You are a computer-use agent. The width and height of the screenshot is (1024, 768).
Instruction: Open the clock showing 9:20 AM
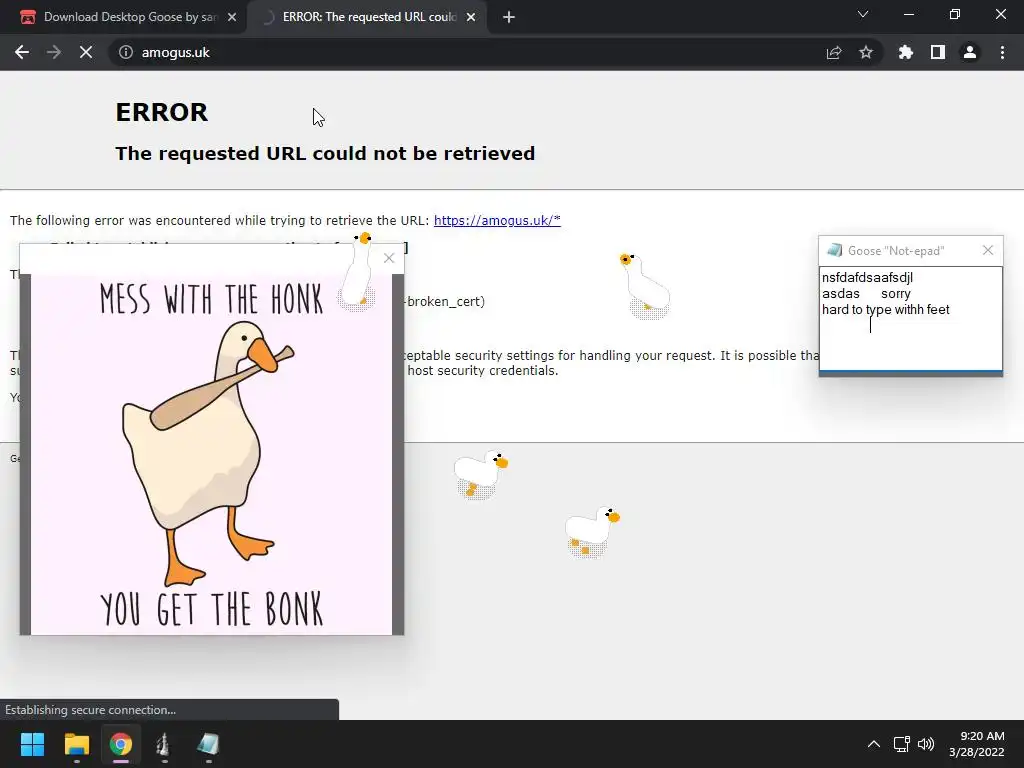coord(976,744)
